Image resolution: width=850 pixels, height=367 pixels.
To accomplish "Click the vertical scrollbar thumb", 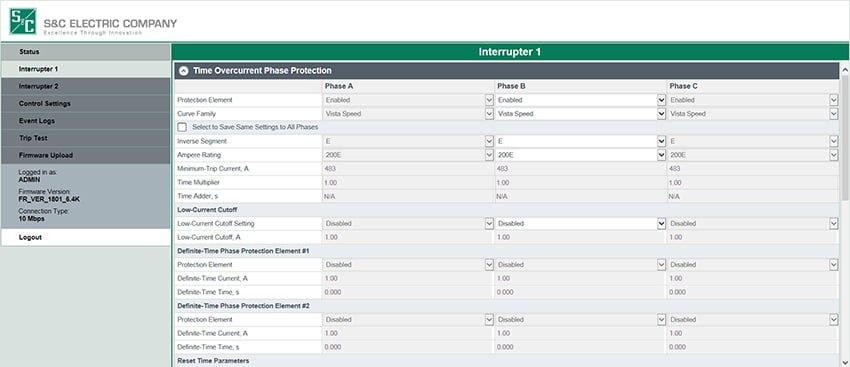I will tap(844, 138).
